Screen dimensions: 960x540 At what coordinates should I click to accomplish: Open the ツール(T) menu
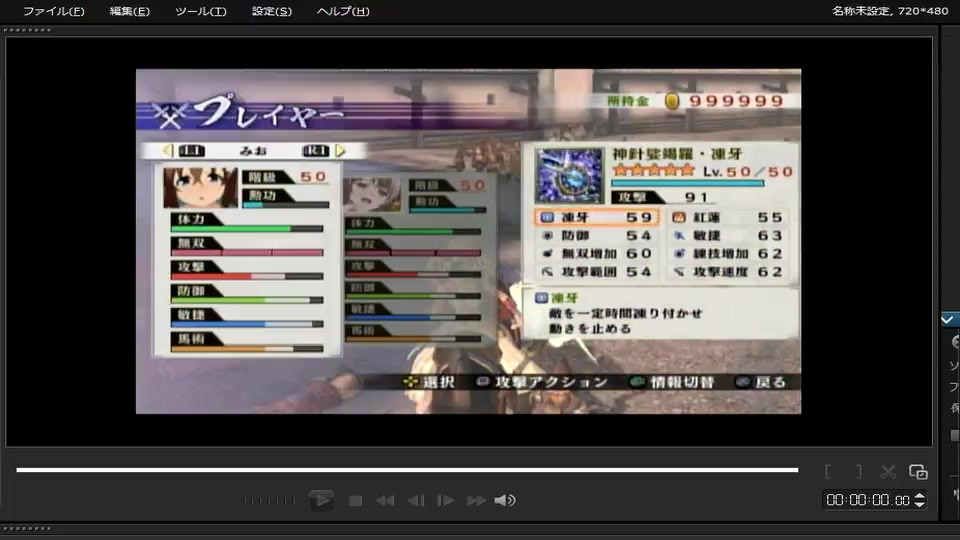200,11
